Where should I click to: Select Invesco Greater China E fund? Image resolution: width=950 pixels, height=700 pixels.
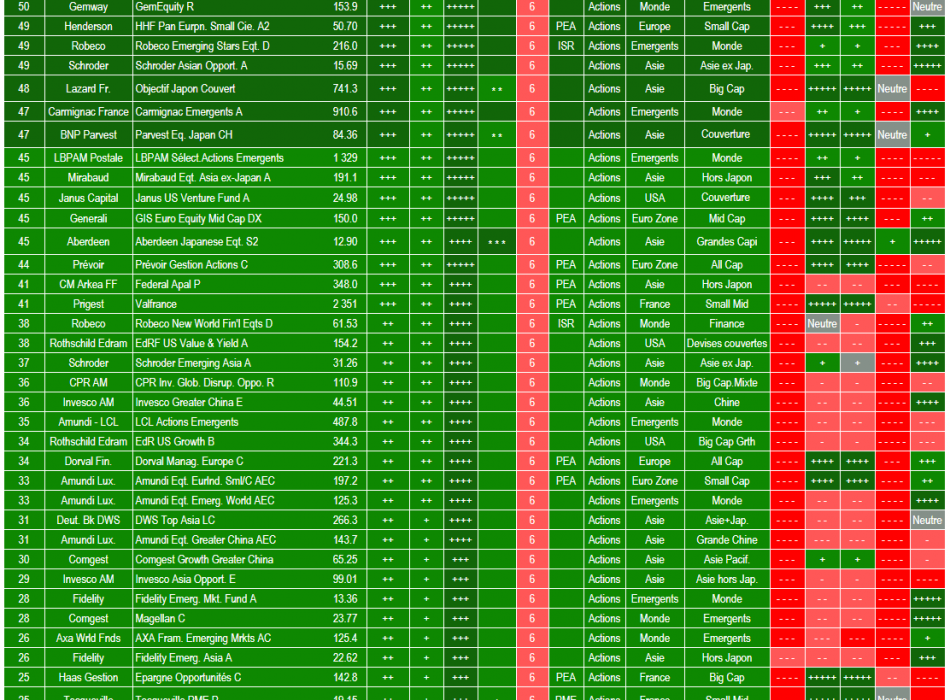pyautogui.click(x=189, y=402)
